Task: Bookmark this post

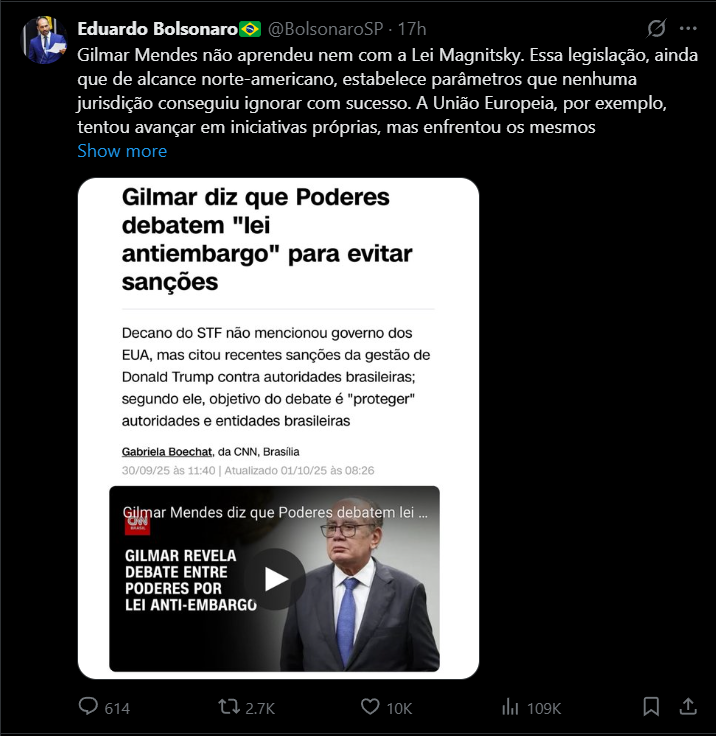Action: pos(651,706)
